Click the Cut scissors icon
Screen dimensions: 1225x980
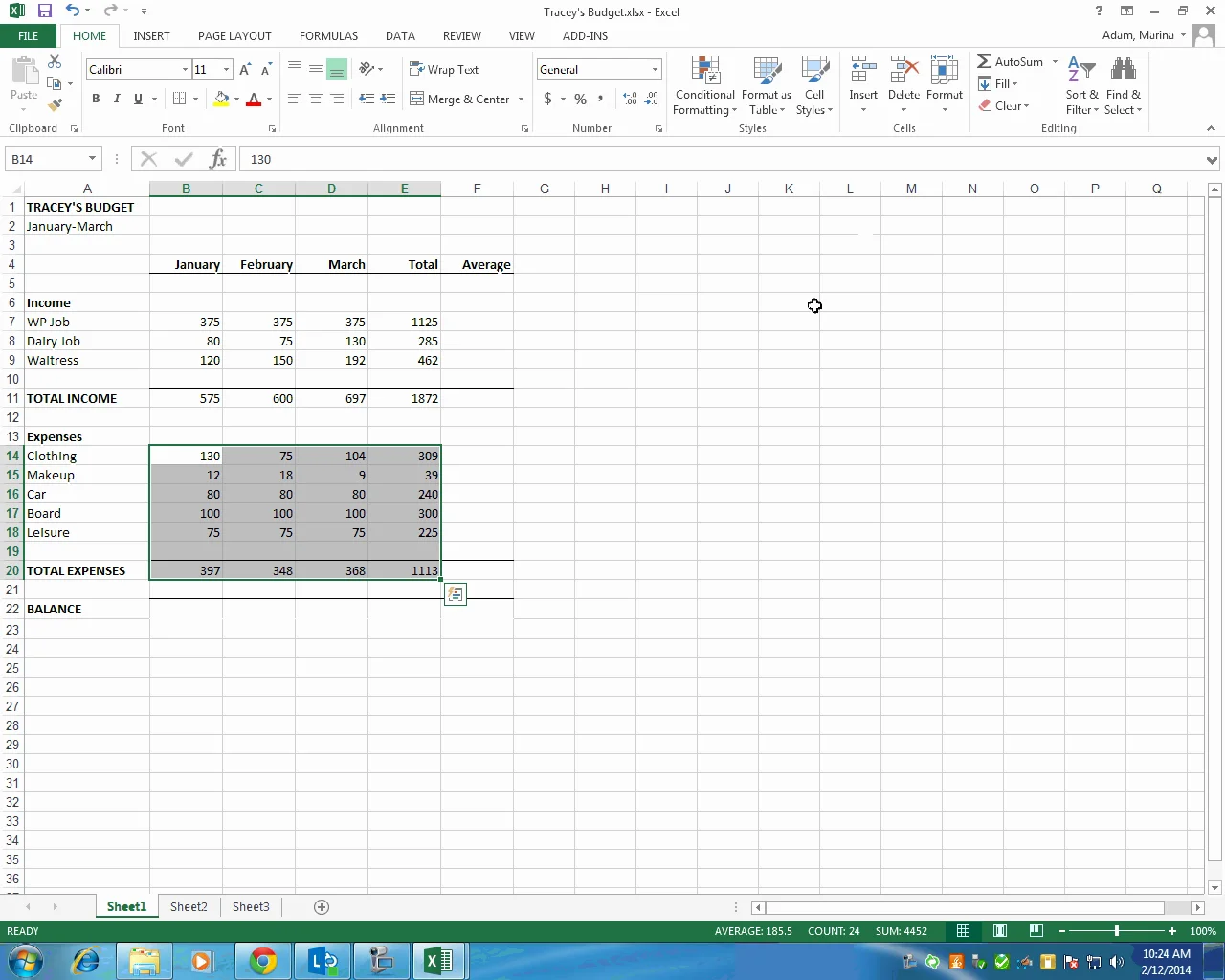click(55, 61)
